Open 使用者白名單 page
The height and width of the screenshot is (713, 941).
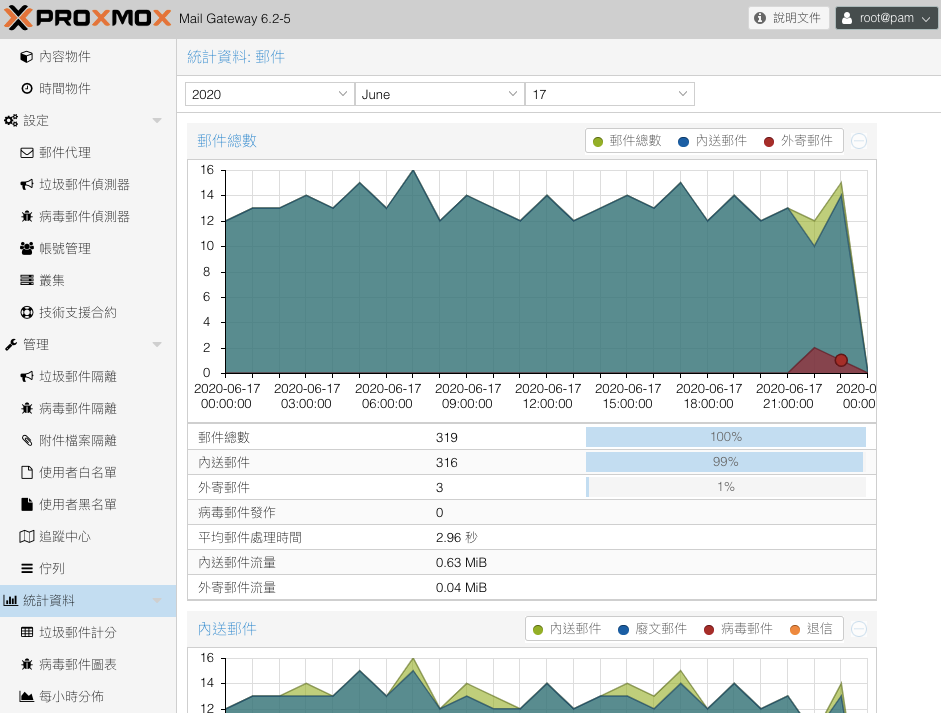pyautogui.click(x=88, y=472)
